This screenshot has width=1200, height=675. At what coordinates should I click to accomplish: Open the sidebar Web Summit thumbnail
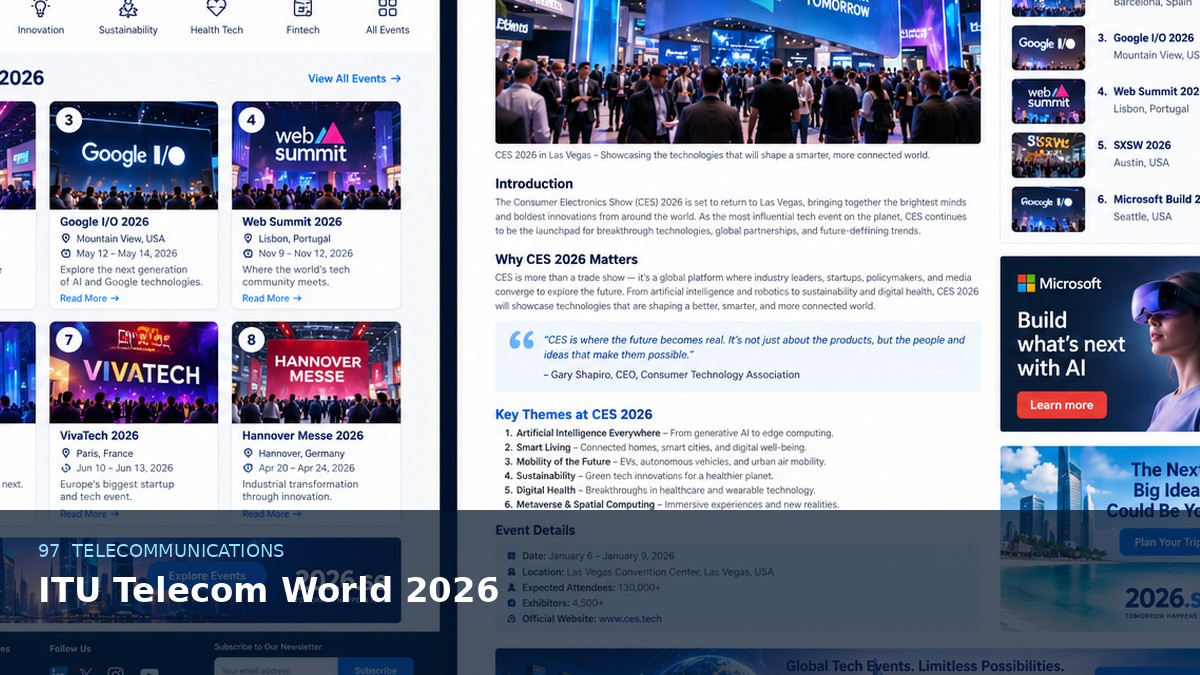(x=1048, y=101)
